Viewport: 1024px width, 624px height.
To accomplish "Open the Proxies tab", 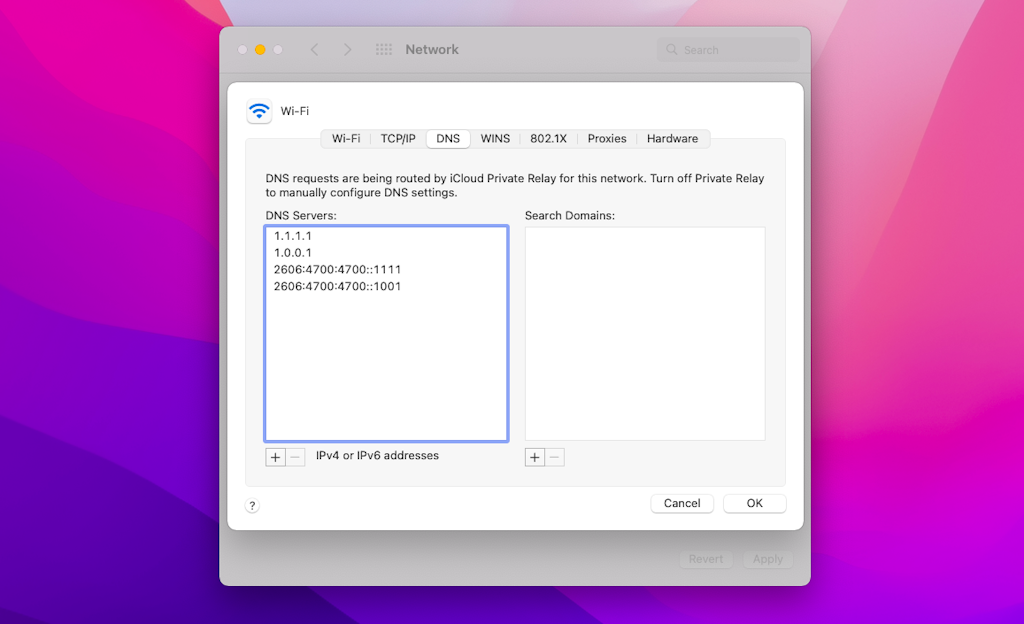I will (607, 139).
